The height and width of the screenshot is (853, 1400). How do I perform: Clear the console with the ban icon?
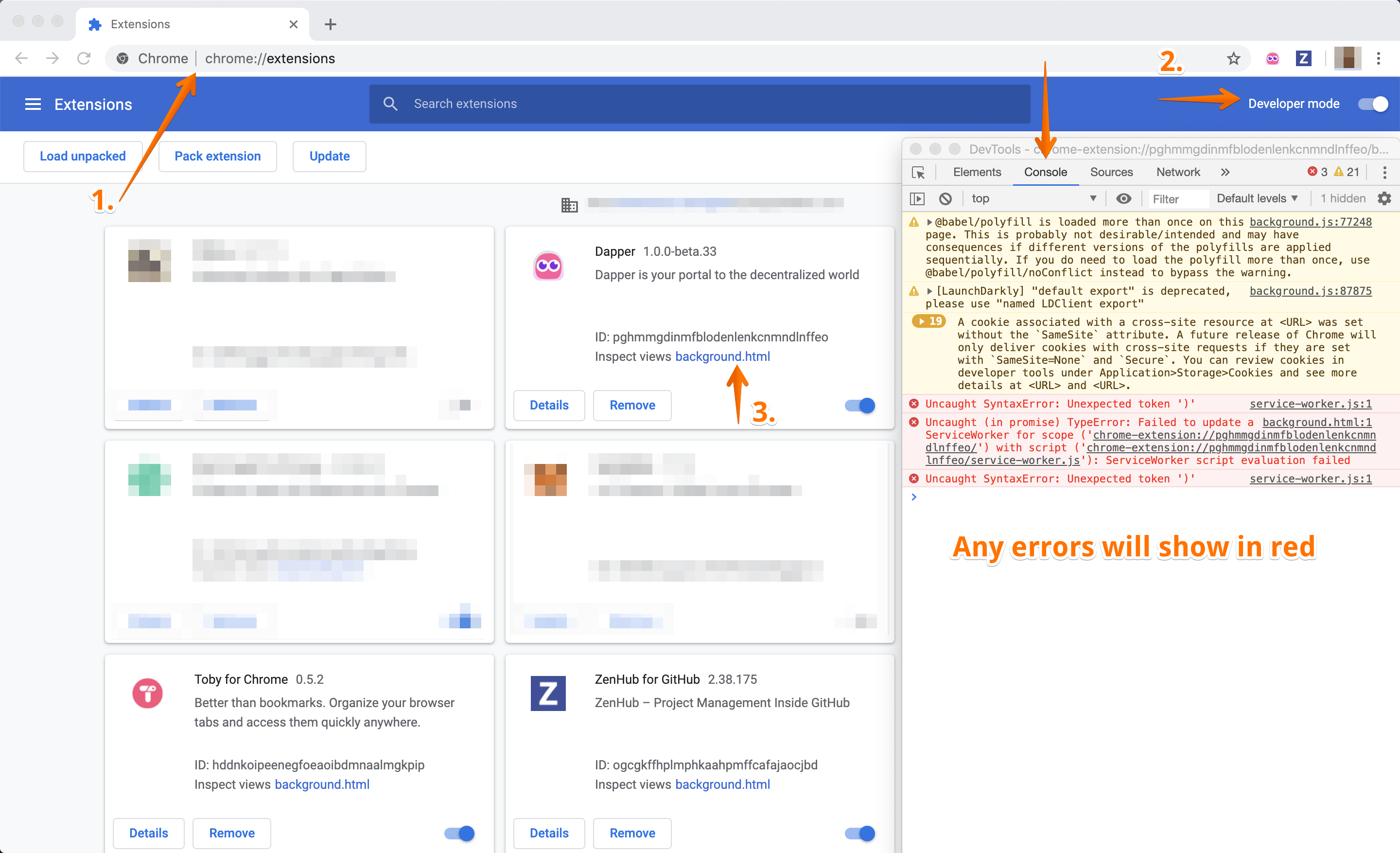pos(945,198)
